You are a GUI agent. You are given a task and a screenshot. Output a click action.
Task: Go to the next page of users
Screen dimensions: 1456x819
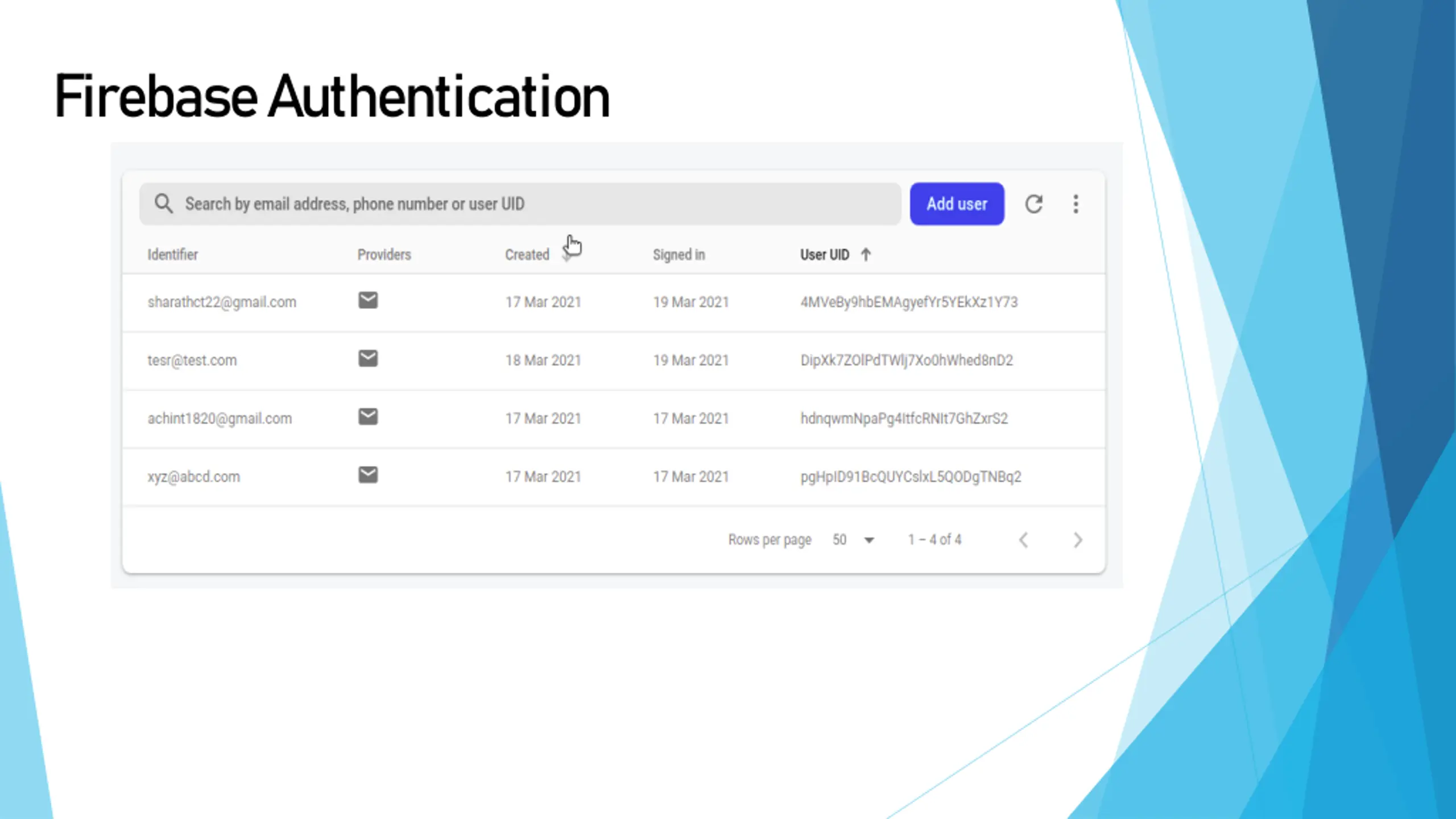[1077, 540]
